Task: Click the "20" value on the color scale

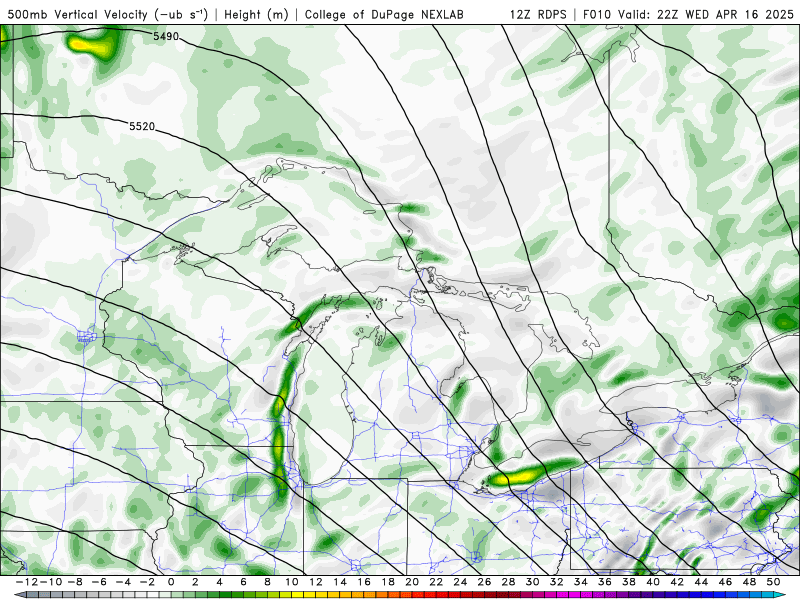Action: click(x=412, y=582)
